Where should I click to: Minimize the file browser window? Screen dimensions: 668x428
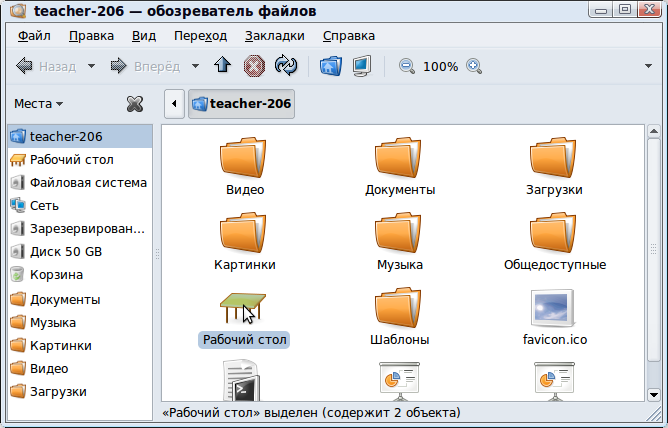point(601,9)
